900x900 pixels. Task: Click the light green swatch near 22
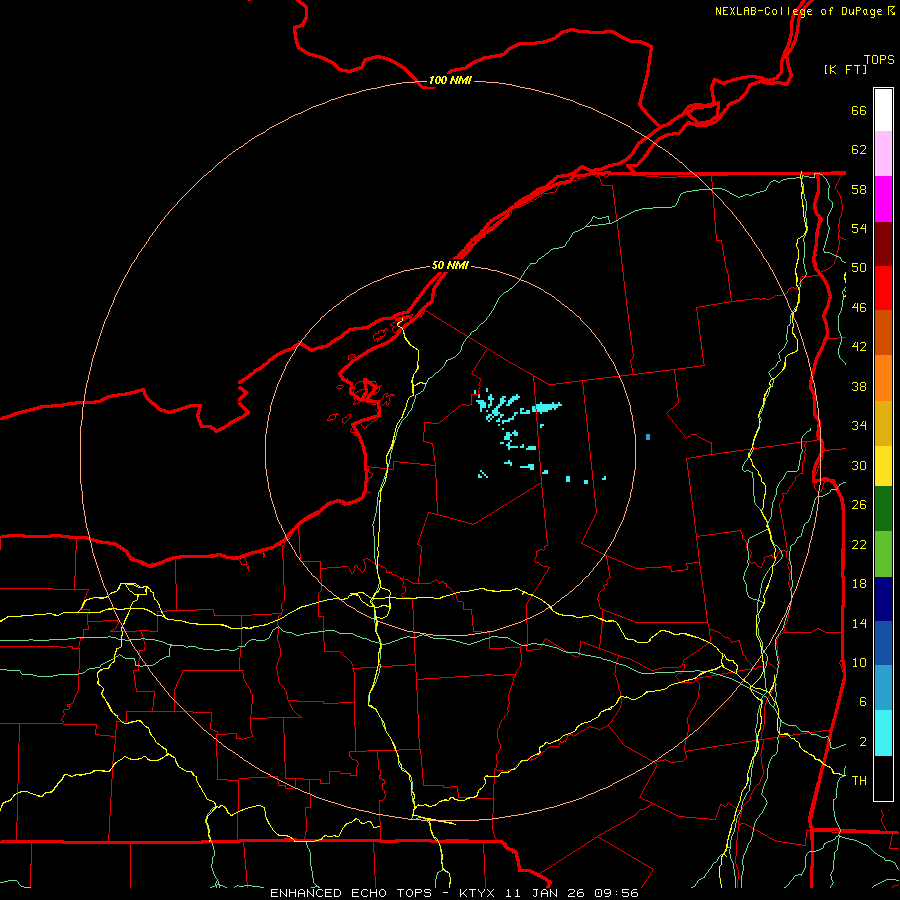pyautogui.click(x=883, y=554)
